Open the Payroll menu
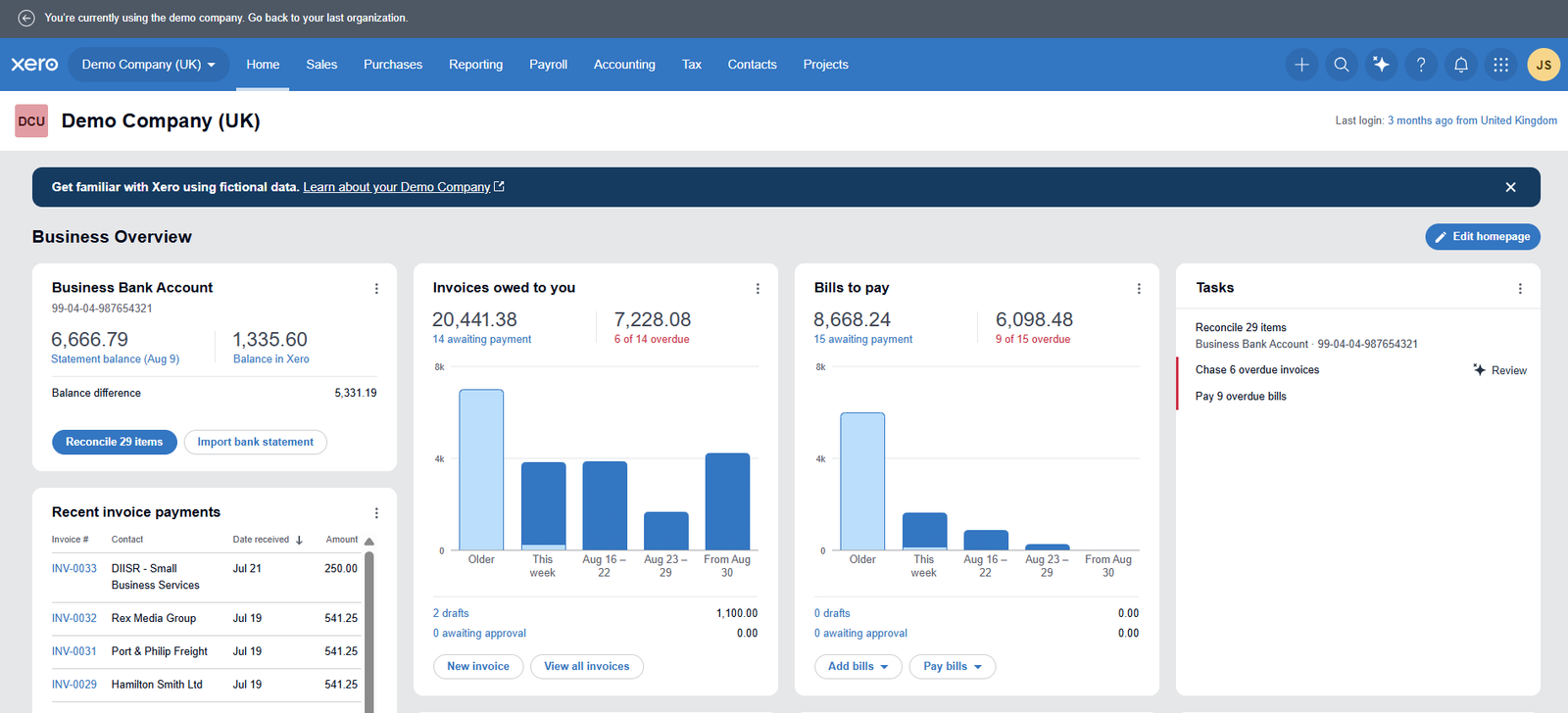Viewport: 1568px width, 713px height. point(548,65)
